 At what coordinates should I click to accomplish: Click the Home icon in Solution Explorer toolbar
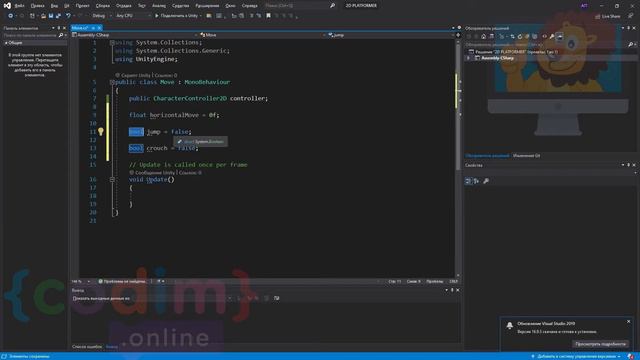pos(484,37)
